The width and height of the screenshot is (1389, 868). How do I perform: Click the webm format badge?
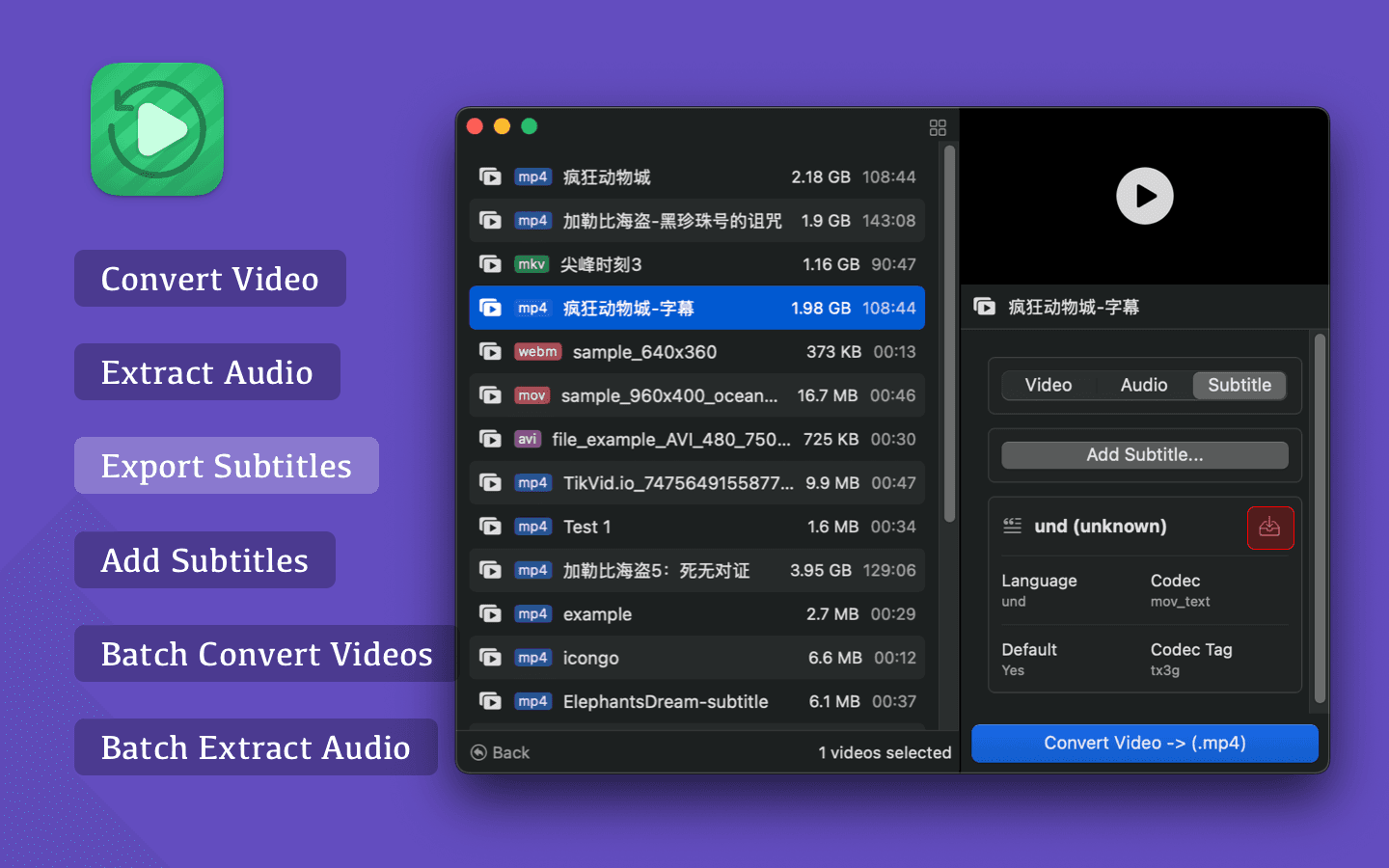pyautogui.click(x=537, y=352)
